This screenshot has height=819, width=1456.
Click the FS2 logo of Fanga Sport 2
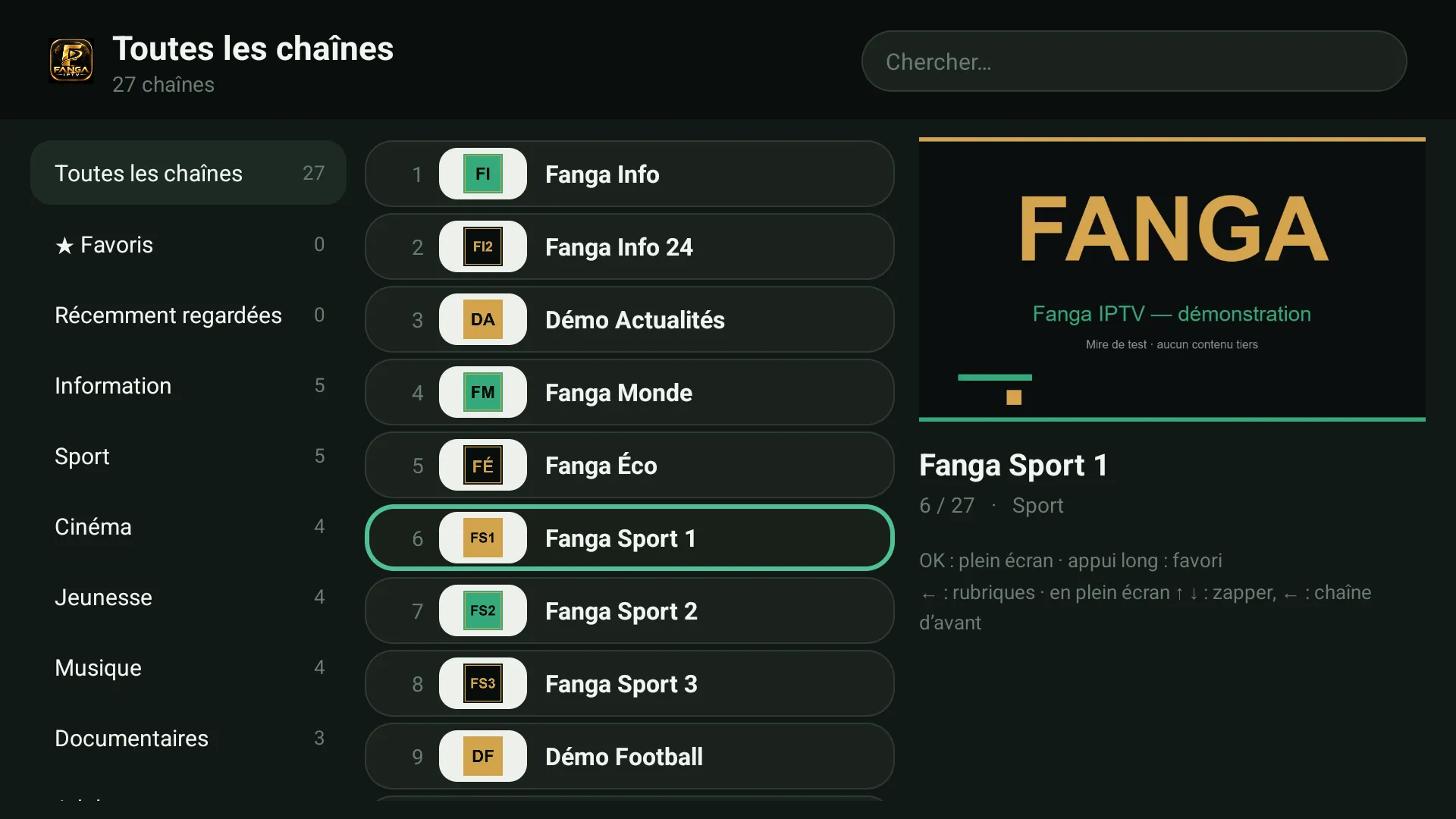482,610
